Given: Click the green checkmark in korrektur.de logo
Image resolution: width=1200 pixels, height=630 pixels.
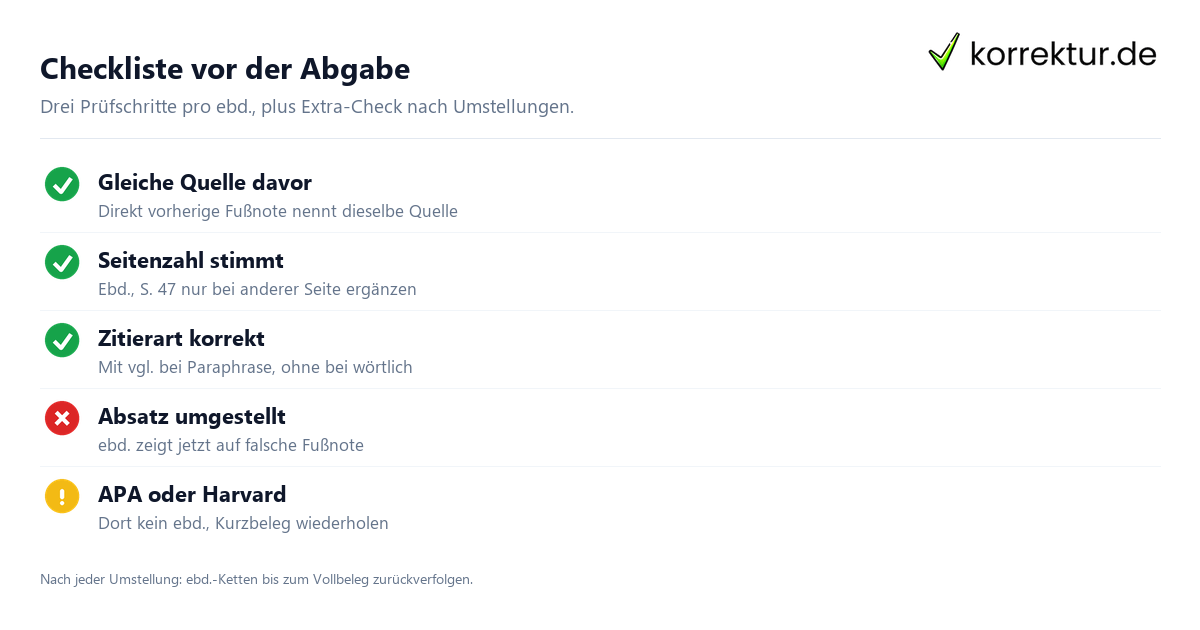Looking at the screenshot, I should click(944, 52).
